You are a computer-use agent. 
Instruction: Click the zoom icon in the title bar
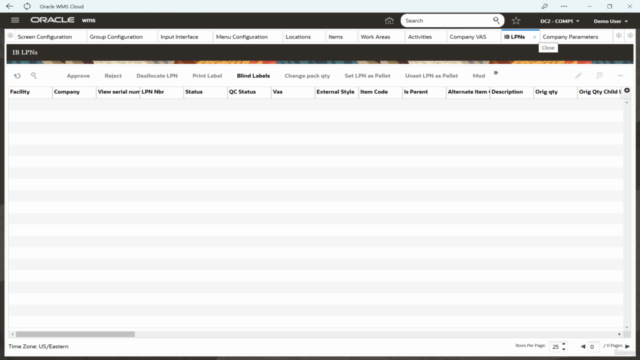point(544,6)
